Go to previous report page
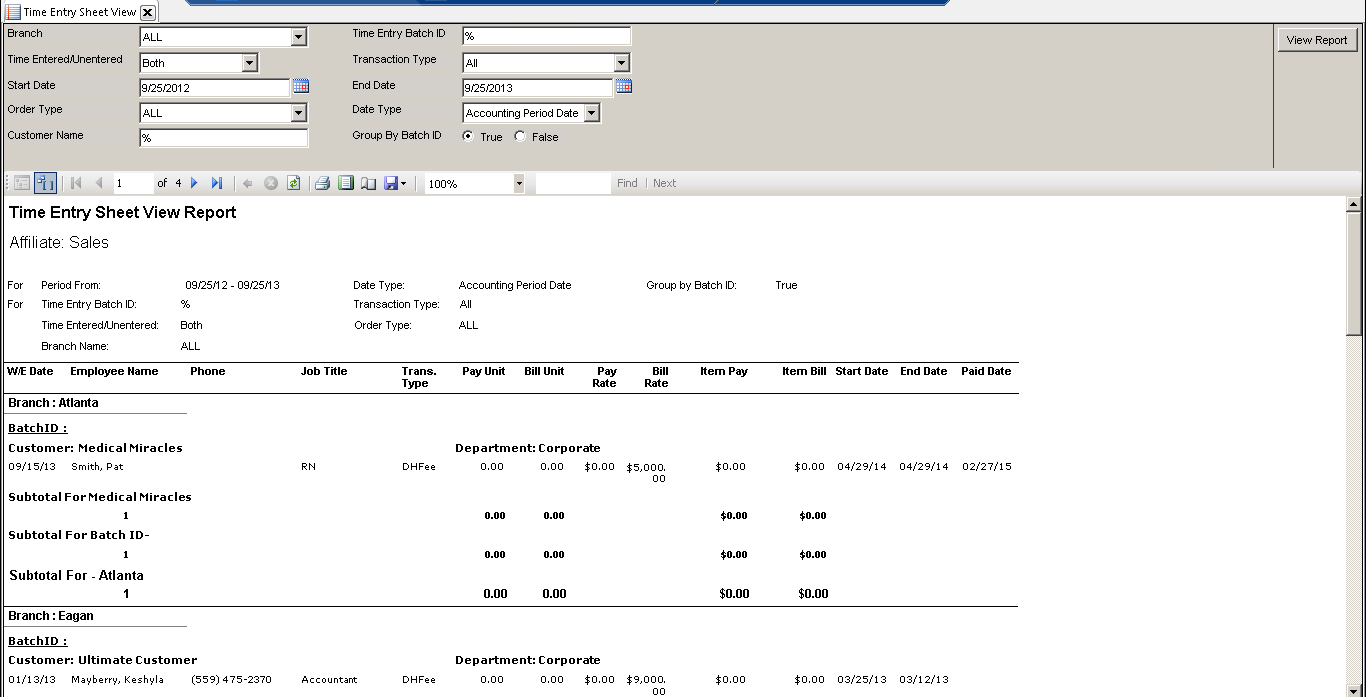The width and height of the screenshot is (1366, 697). (x=99, y=183)
